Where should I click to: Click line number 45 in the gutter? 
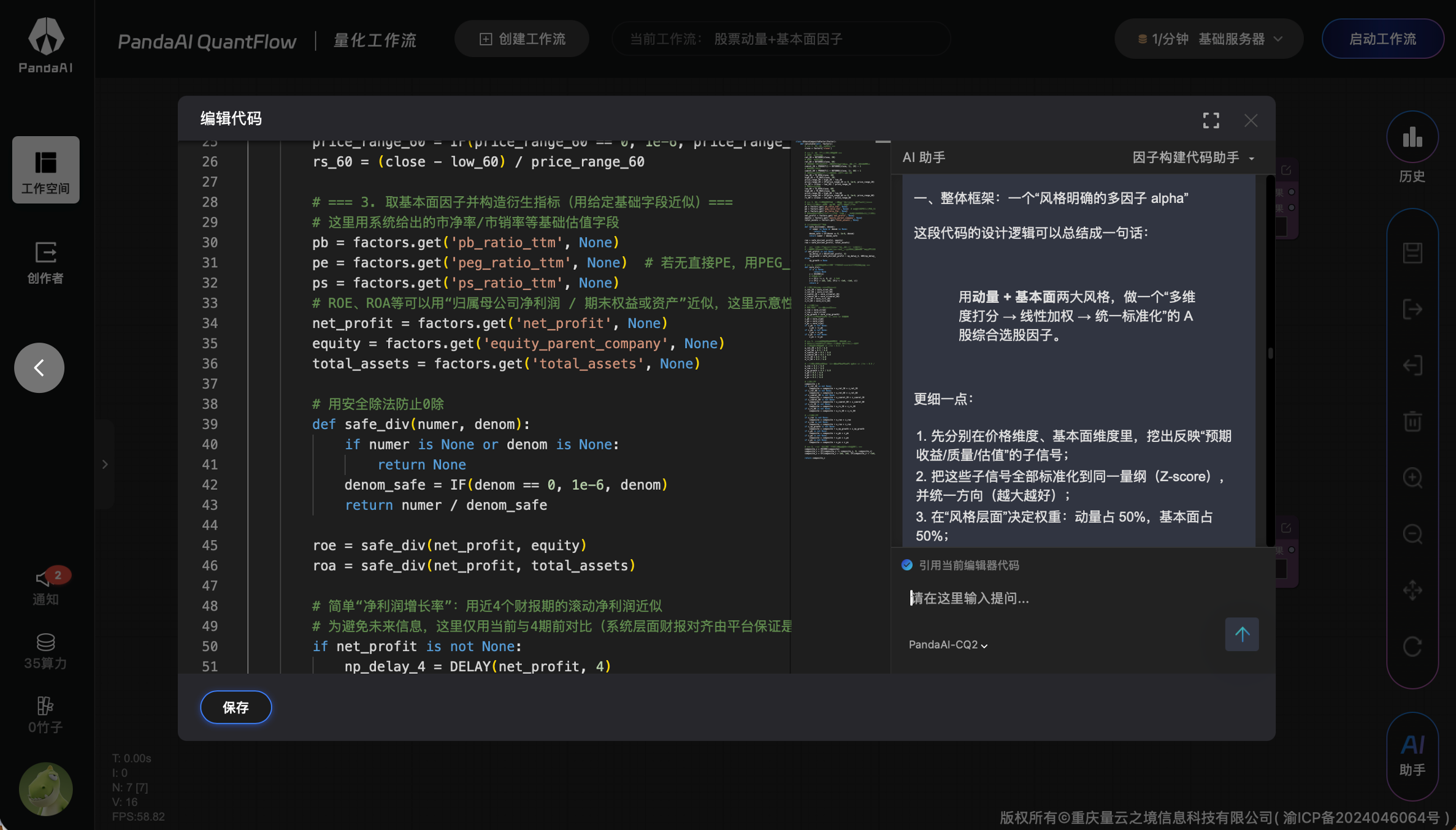pos(210,546)
